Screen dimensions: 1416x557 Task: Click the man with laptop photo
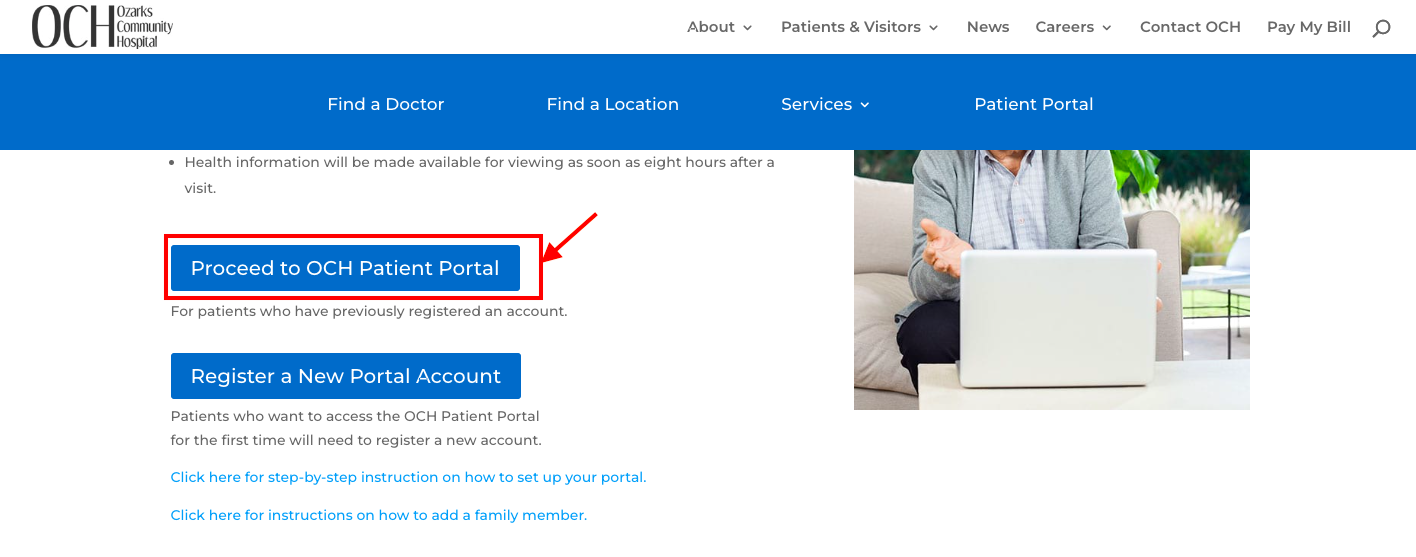(1052, 280)
